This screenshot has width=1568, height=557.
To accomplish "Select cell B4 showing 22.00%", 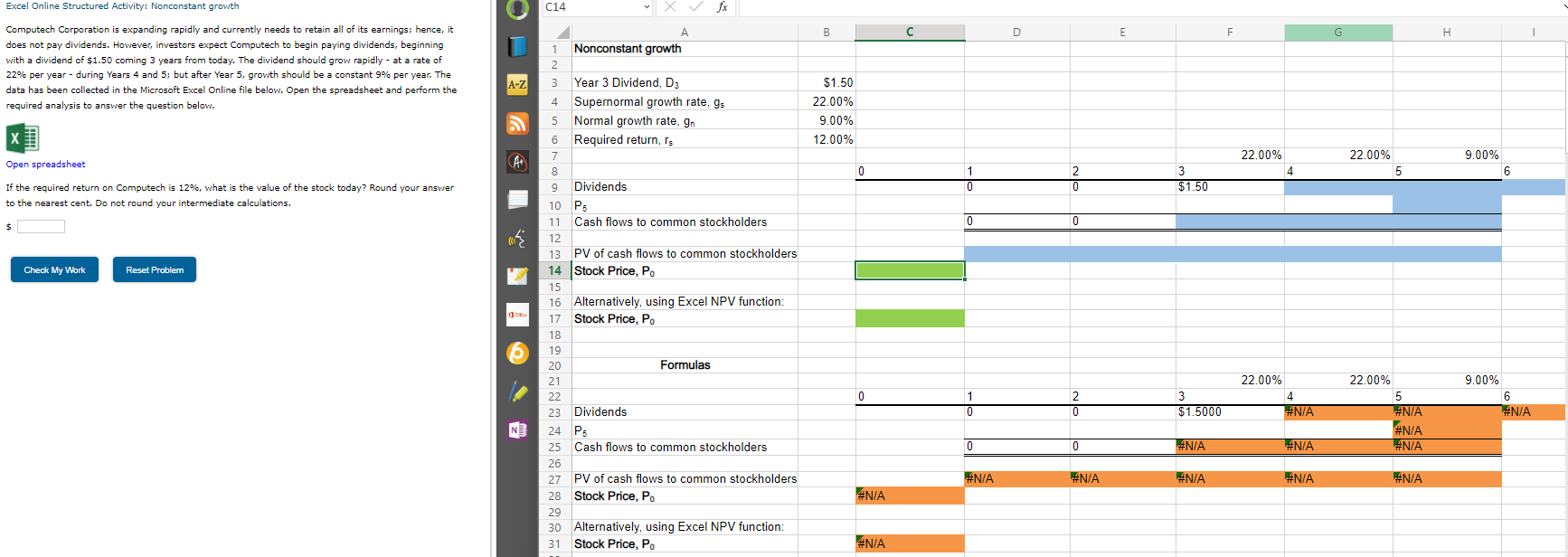I will coord(827,101).
